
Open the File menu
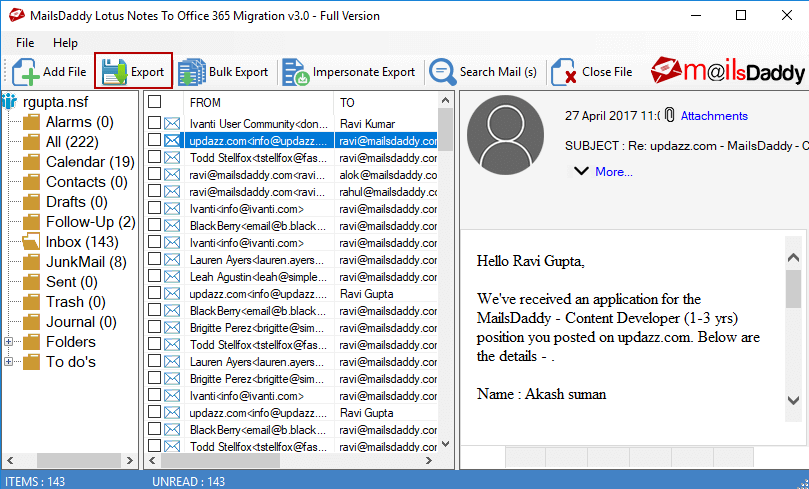pyautogui.click(x=25, y=43)
